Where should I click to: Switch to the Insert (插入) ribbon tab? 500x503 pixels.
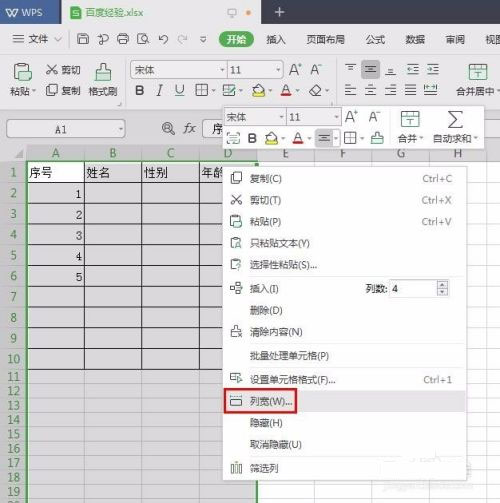point(276,40)
